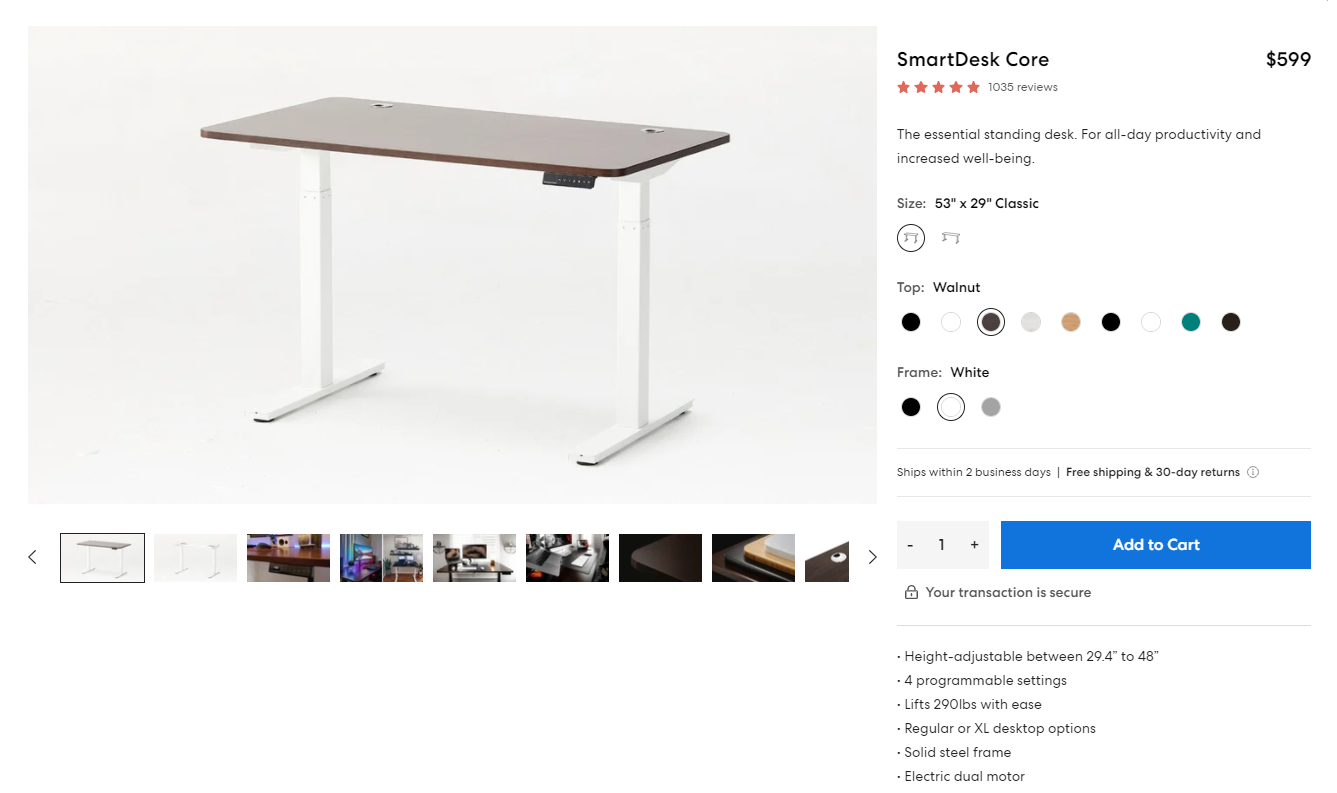Screen dimensions: 1337x793
Task: Click the quantity input field
Action: [x=942, y=545]
